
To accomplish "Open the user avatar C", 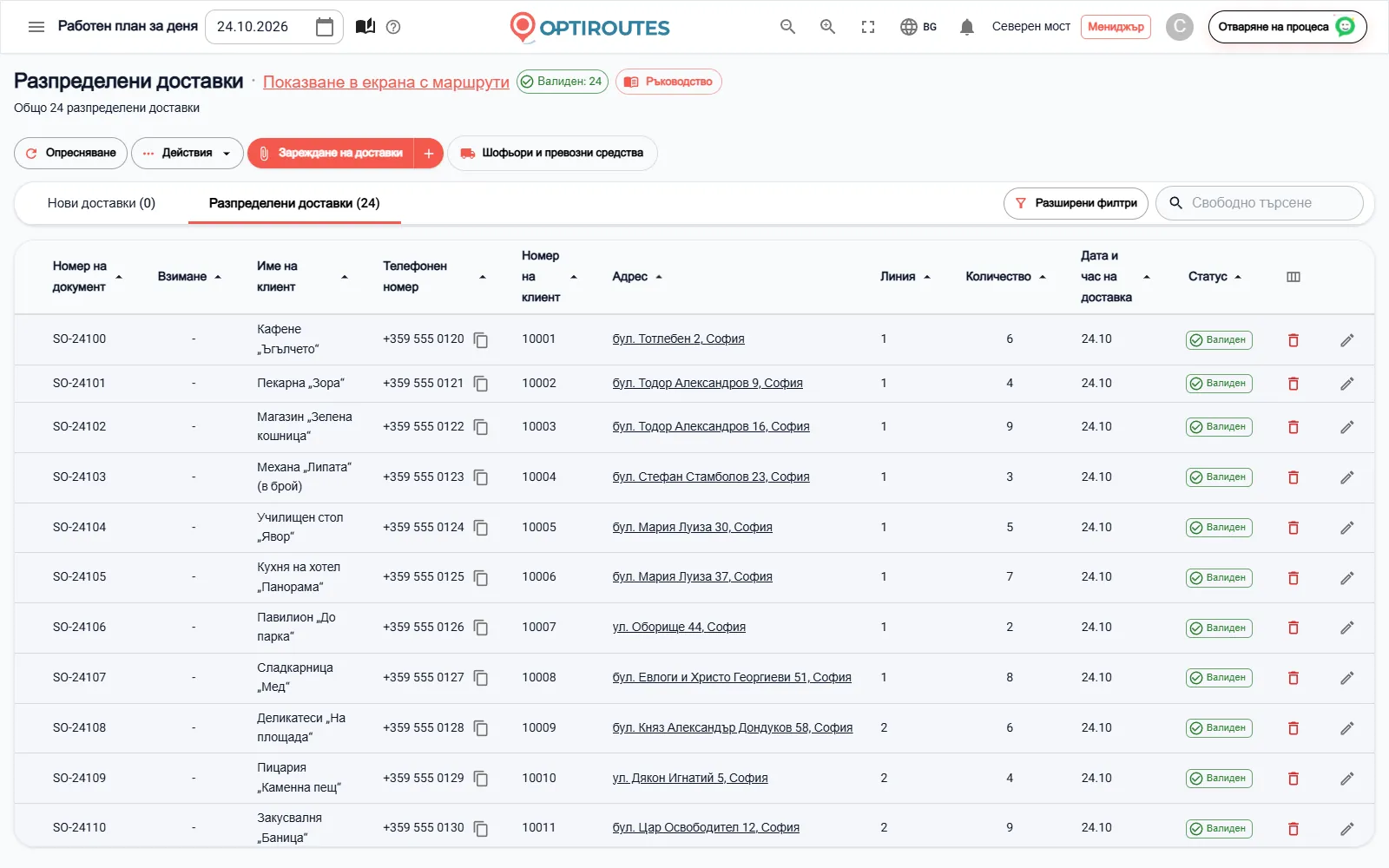I will (1179, 27).
